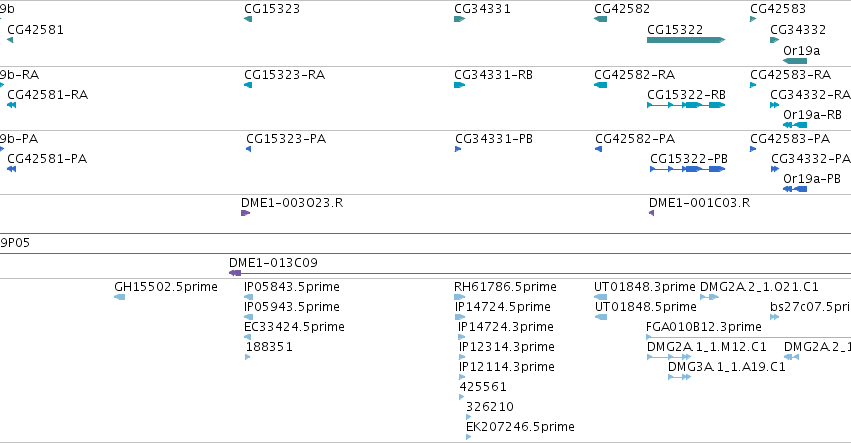Screen dimensions: 851x443
Task: Click the feature labeled 326210
Action: click(490, 407)
